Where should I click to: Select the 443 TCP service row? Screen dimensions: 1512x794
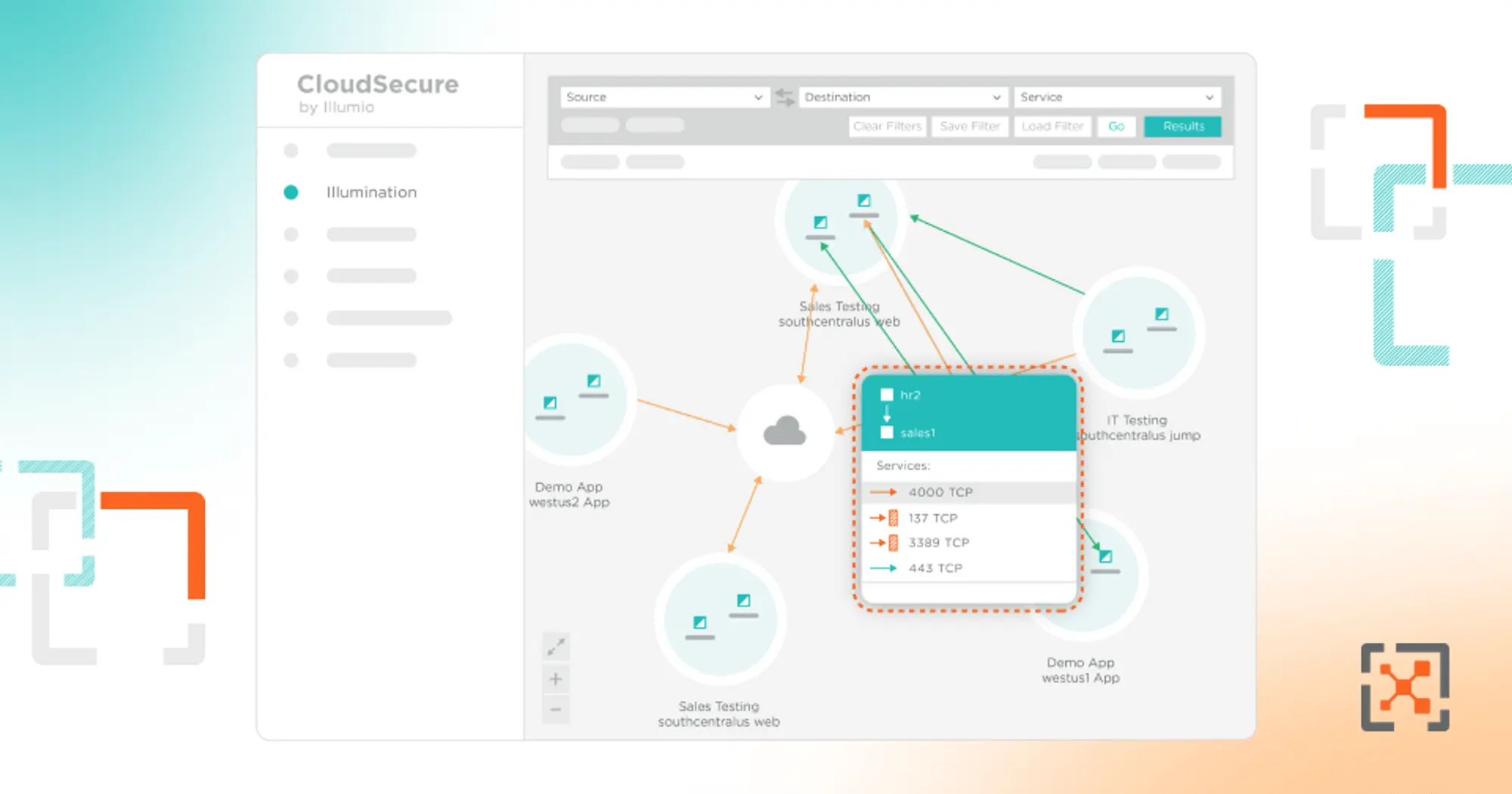click(935, 568)
